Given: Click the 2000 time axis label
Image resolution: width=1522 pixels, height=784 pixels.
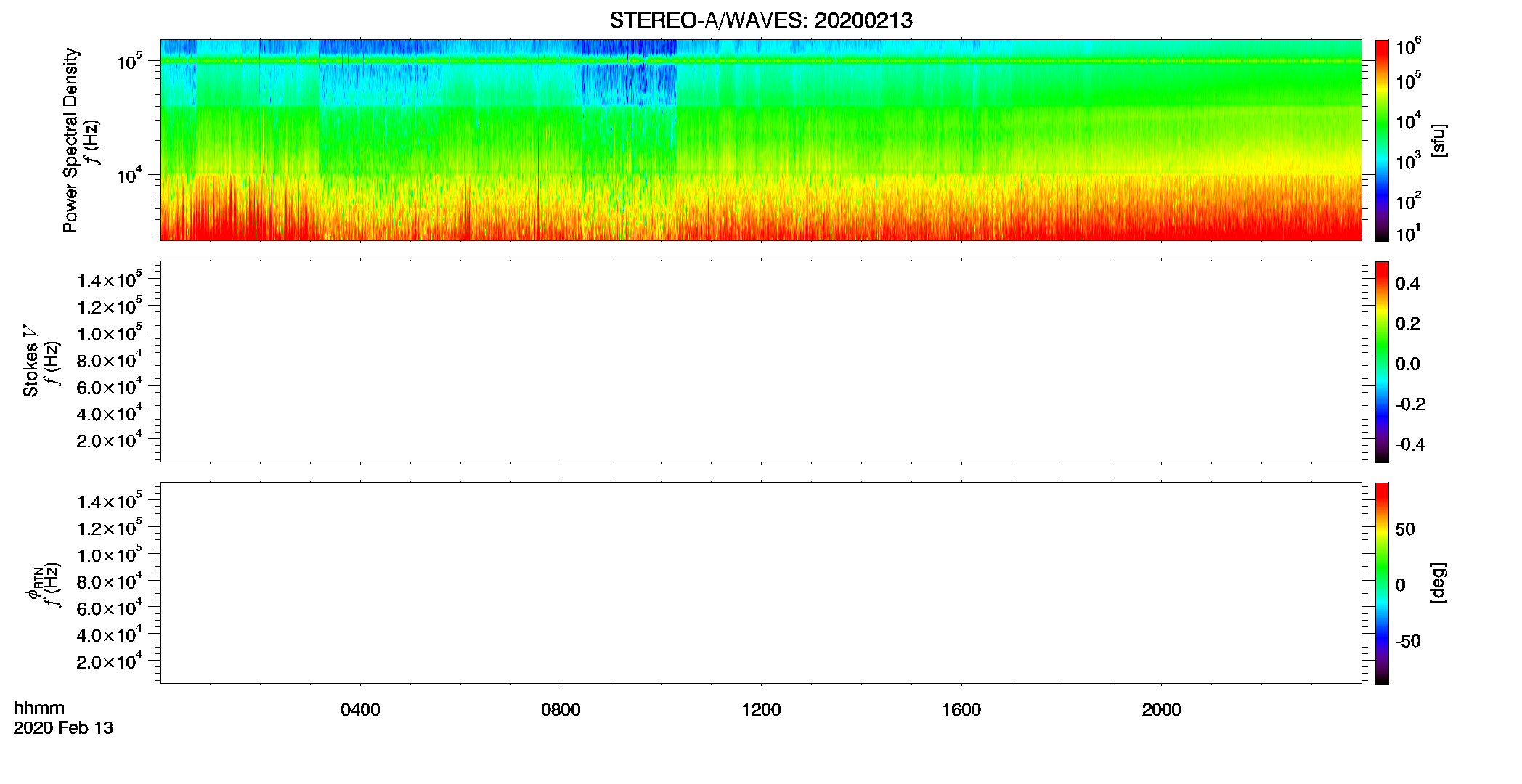Looking at the screenshot, I should 1162,710.
